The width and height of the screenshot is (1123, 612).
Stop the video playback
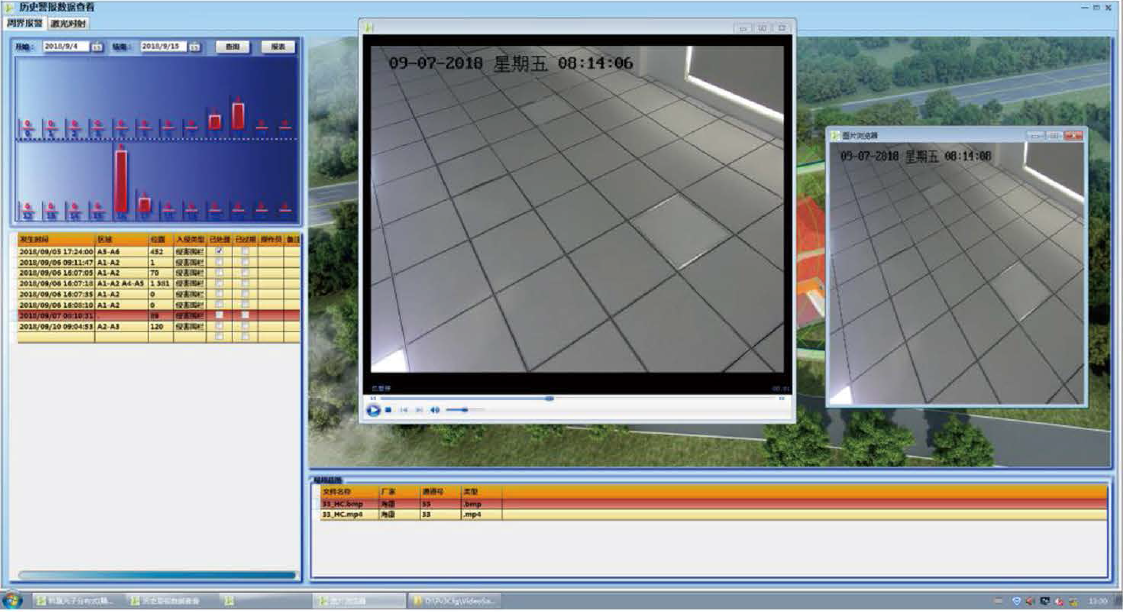coord(388,410)
